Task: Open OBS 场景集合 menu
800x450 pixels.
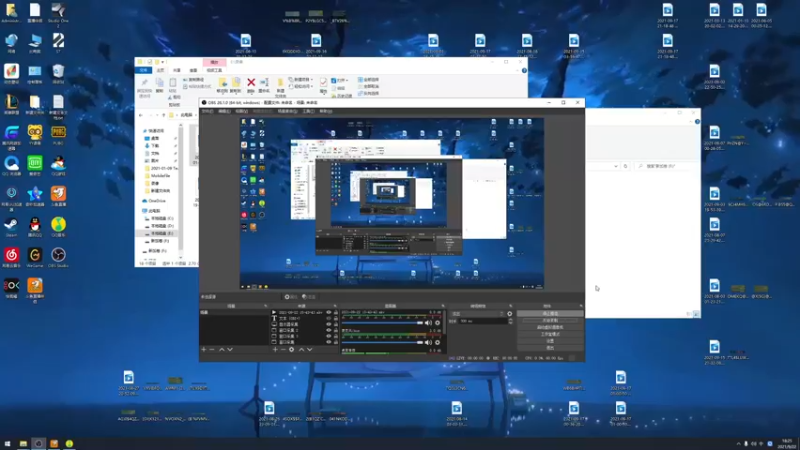Action: pyautogui.click(x=287, y=111)
